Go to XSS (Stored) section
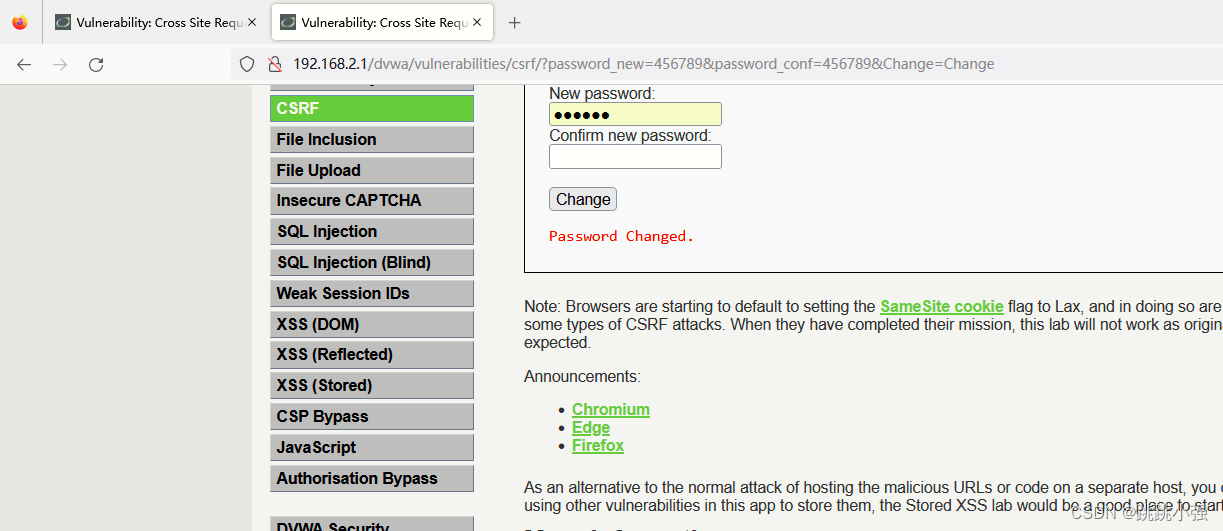Viewport: 1223px width, 531px height. click(x=372, y=385)
